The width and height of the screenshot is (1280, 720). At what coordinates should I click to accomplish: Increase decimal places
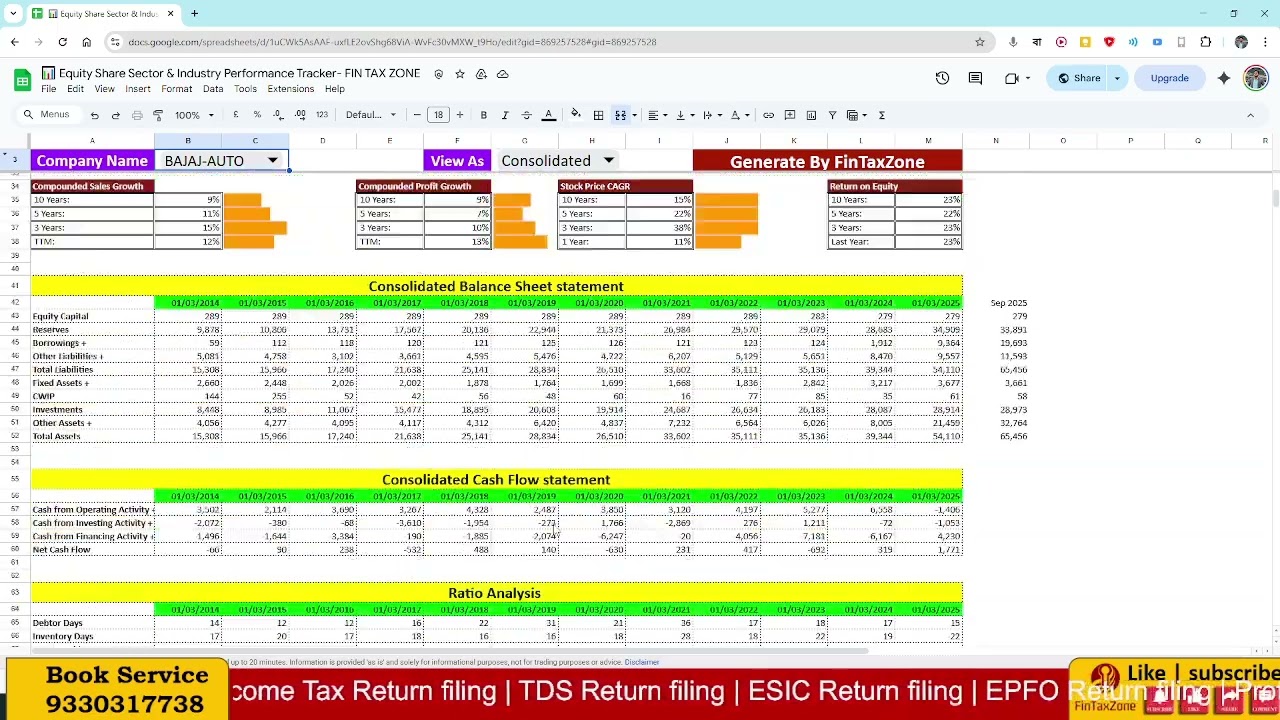pos(300,115)
